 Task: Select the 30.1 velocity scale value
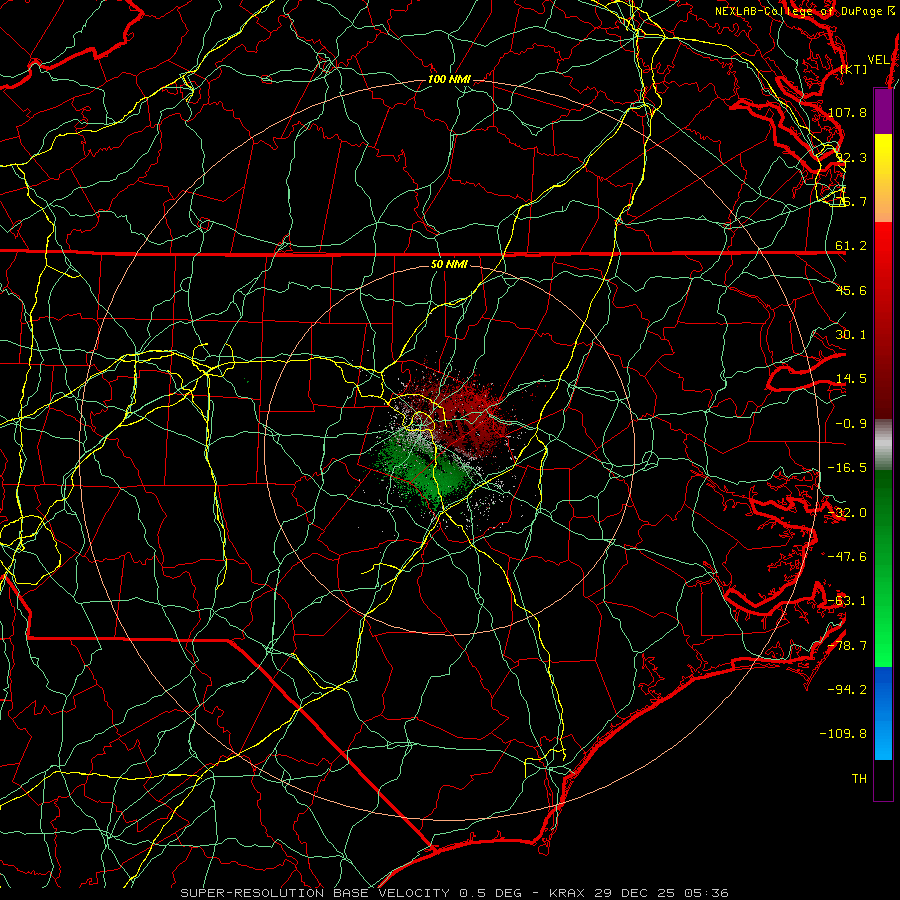pos(851,335)
